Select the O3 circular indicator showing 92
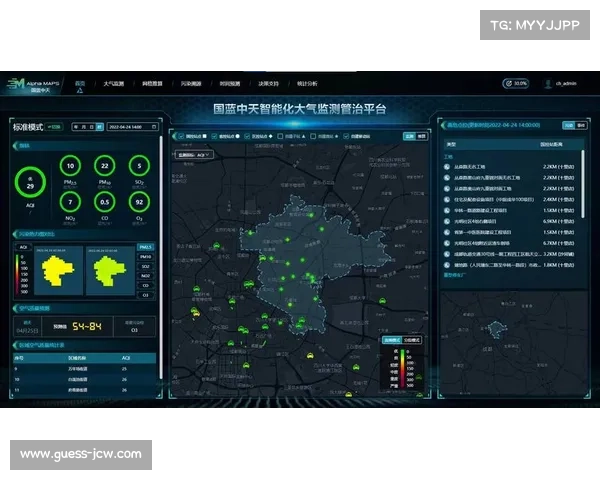 138,200
